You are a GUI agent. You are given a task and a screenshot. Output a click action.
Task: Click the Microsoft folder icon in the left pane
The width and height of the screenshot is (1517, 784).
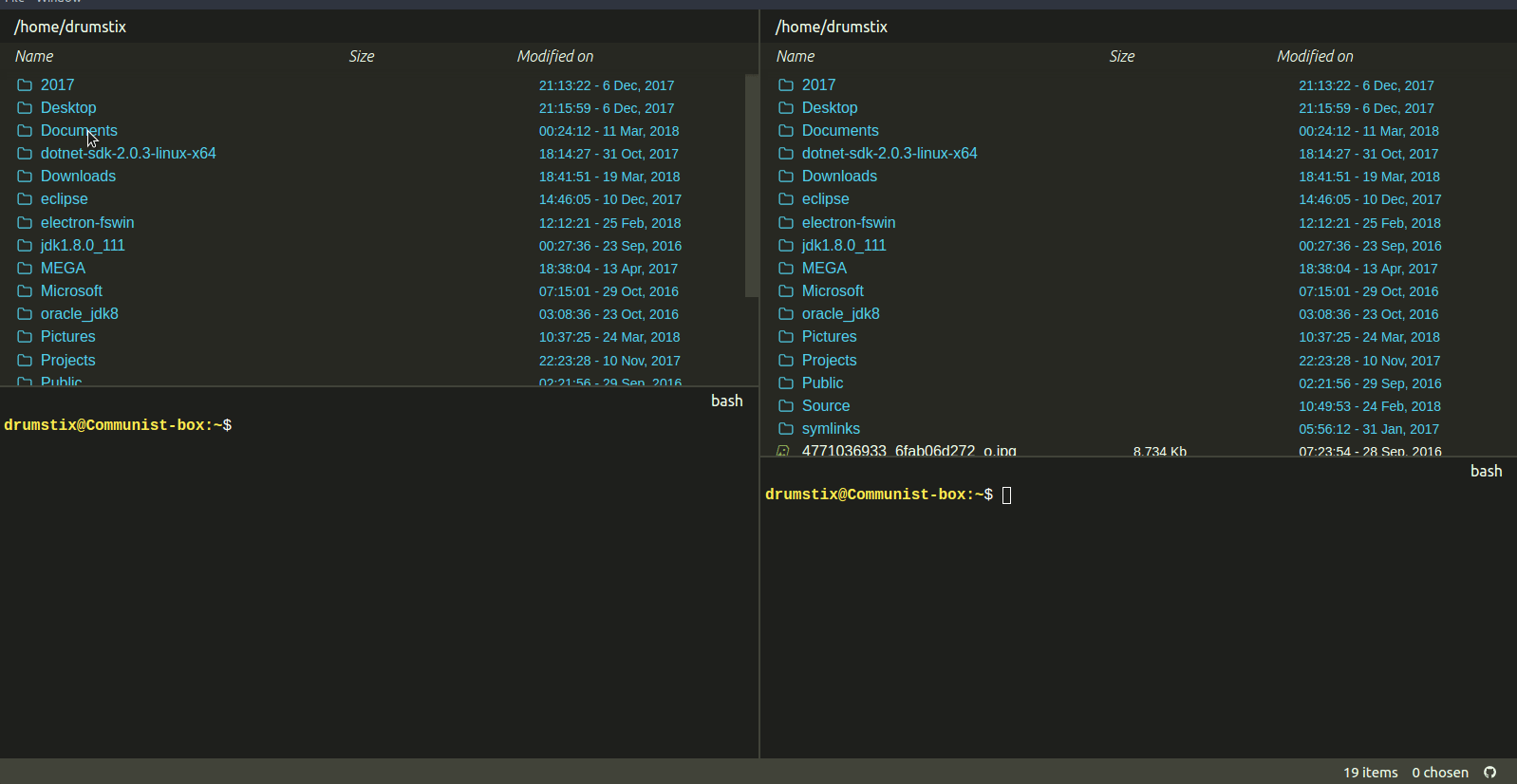click(x=25, y=291)
